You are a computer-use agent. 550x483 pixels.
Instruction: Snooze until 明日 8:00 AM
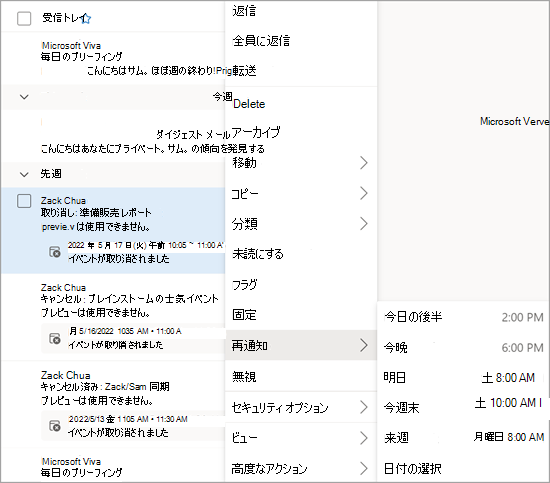[x=463, y=378]
